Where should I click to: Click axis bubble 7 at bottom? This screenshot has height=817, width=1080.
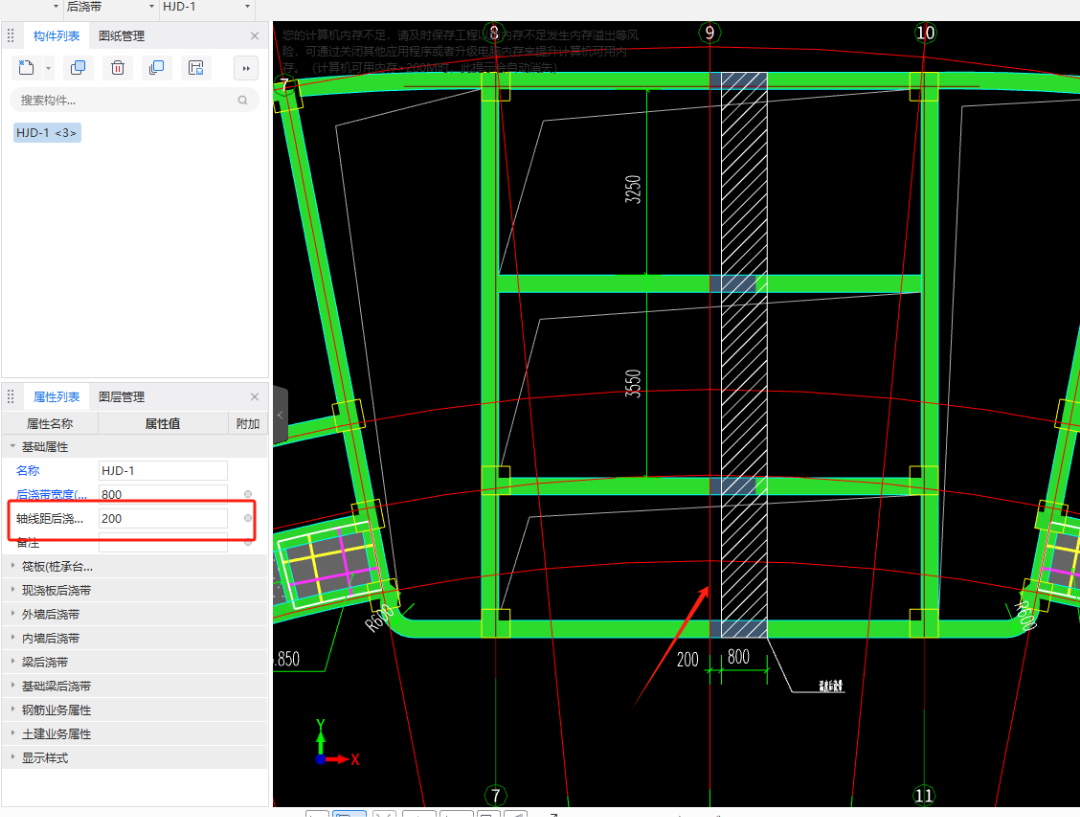pos(495,796)
